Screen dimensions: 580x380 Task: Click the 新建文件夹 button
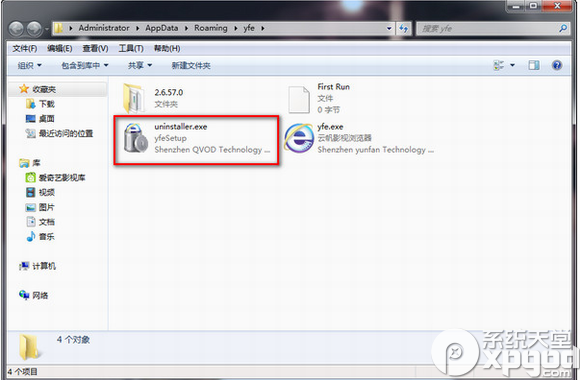(191, 65)
